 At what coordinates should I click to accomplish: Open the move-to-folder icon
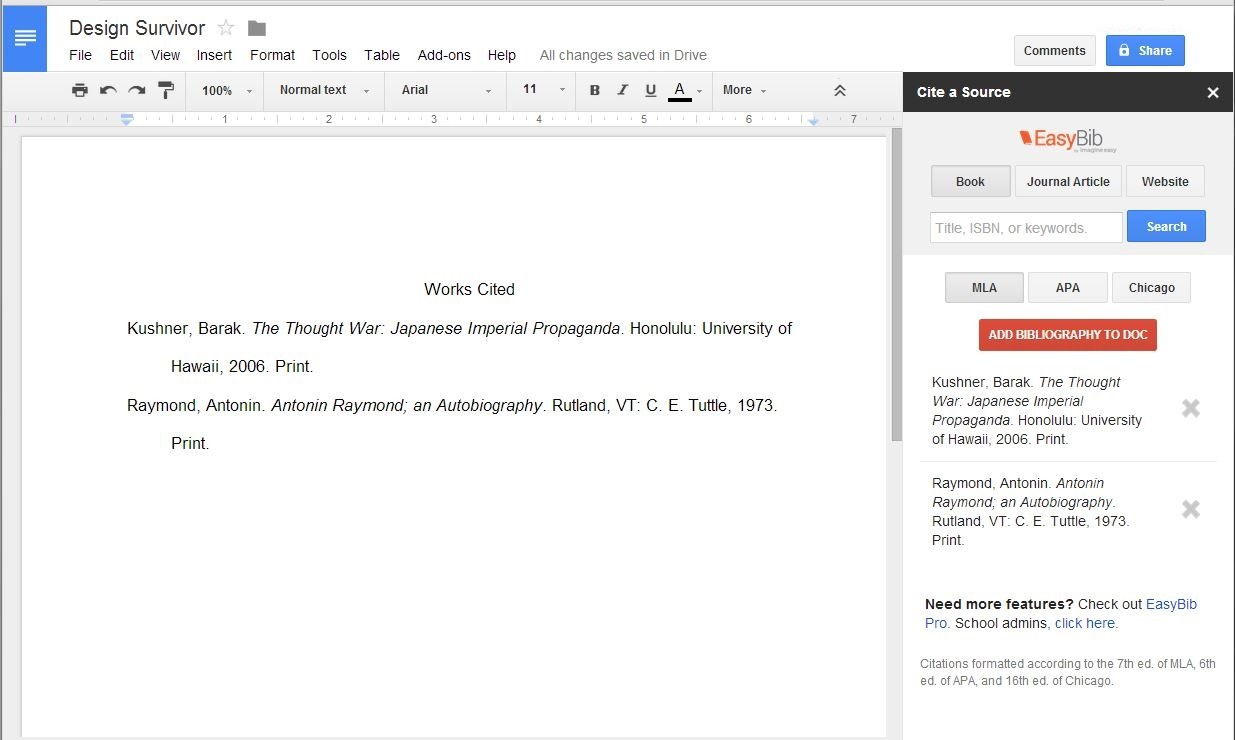coord(257,28)
